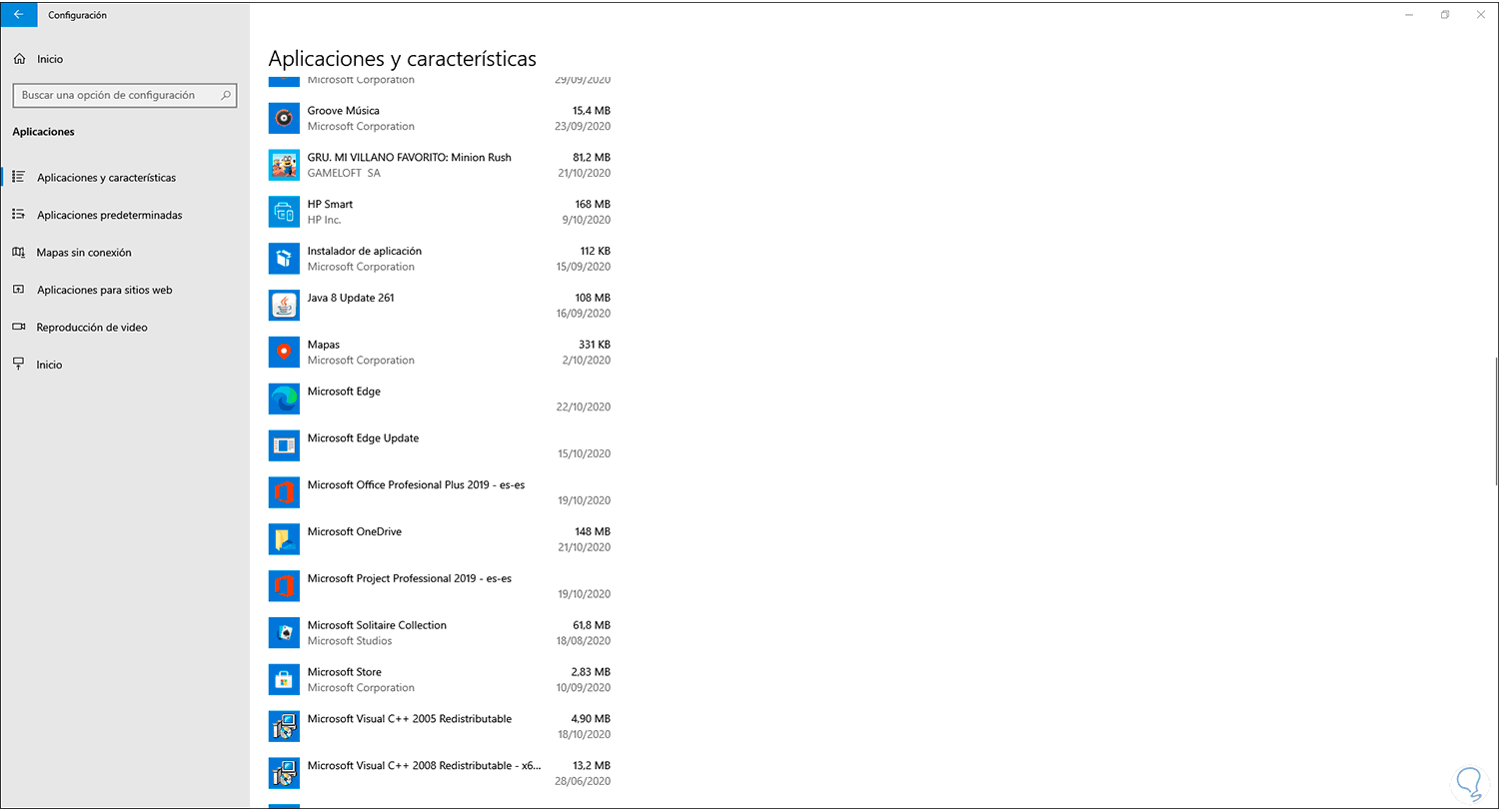This screenshot has height=812, width=1499.
Task: Select Aplicaciones para sitios web
Action: click(104, 290)
